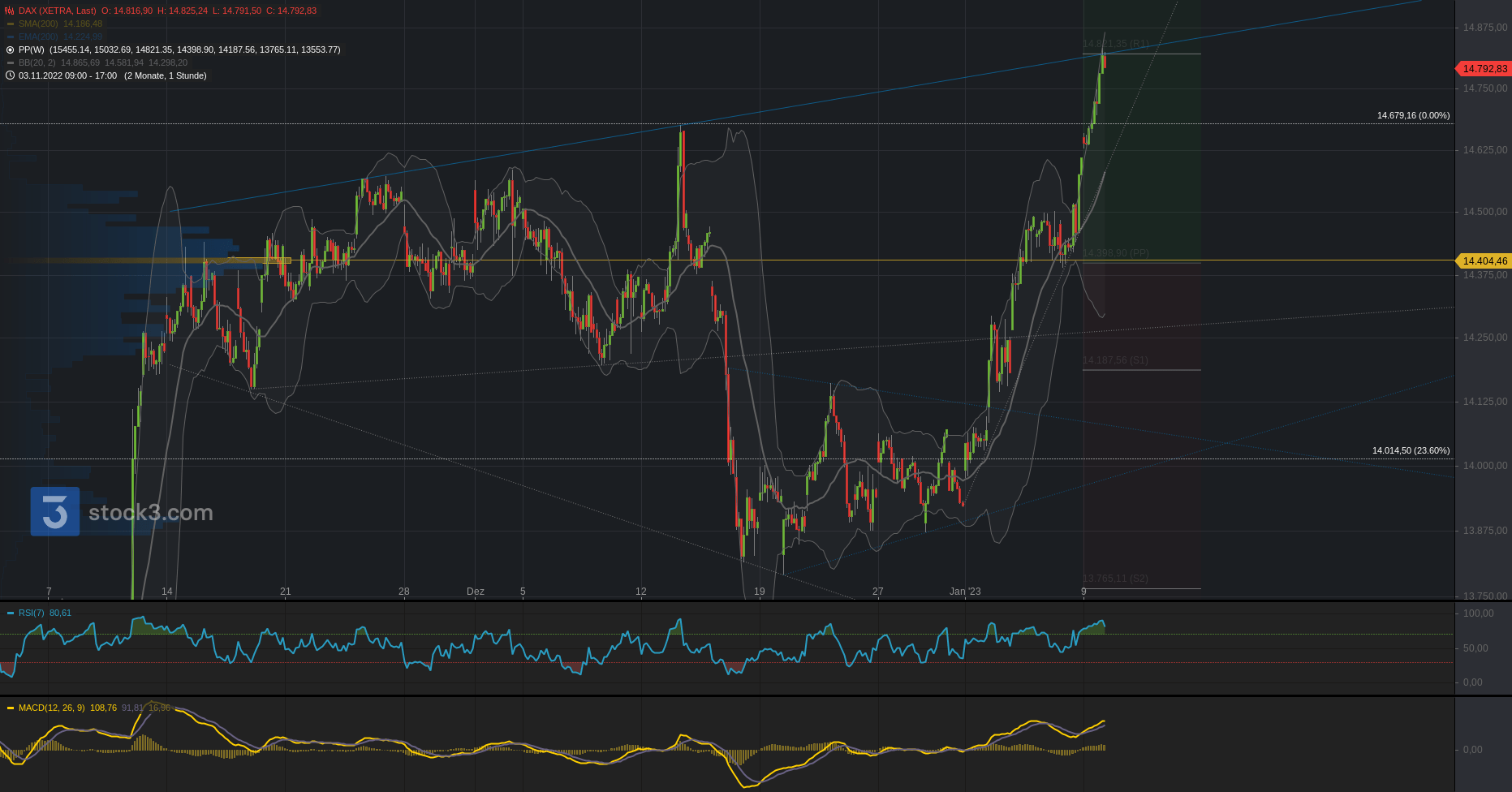Image resolution: width=1512 pixels, height=792 pixels.
Task: Click the clock icon beside the date range
Action: (x=11, y=75)
